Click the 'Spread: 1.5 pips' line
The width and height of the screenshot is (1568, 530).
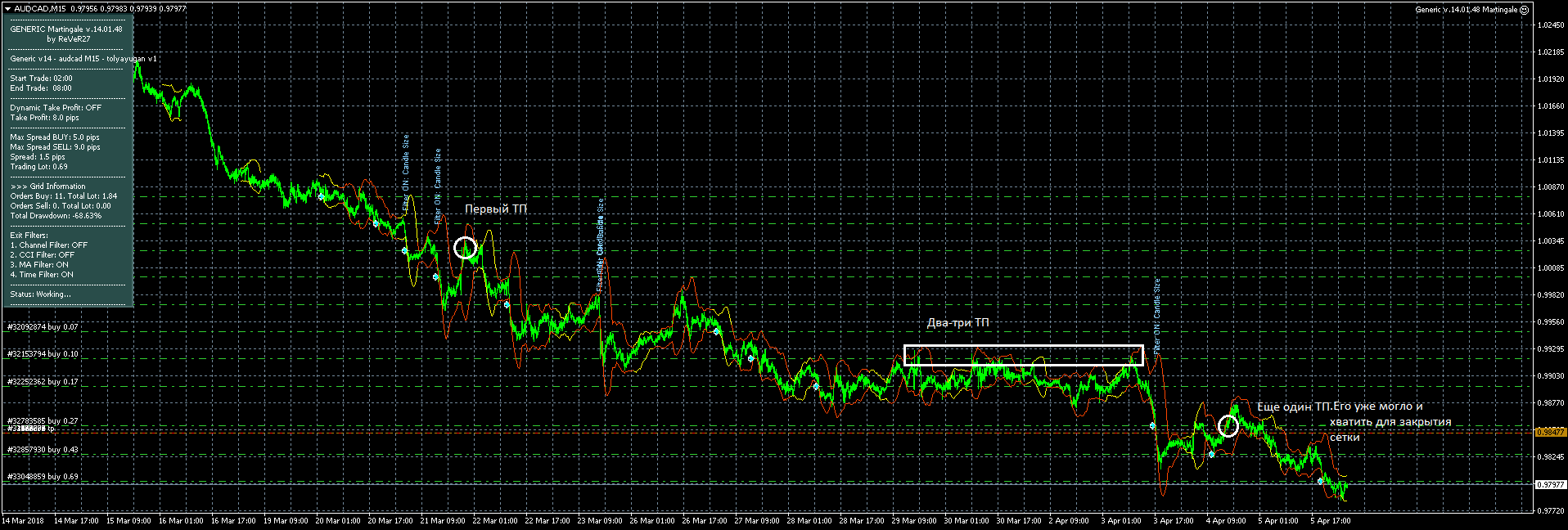click(x=38, y=157)
